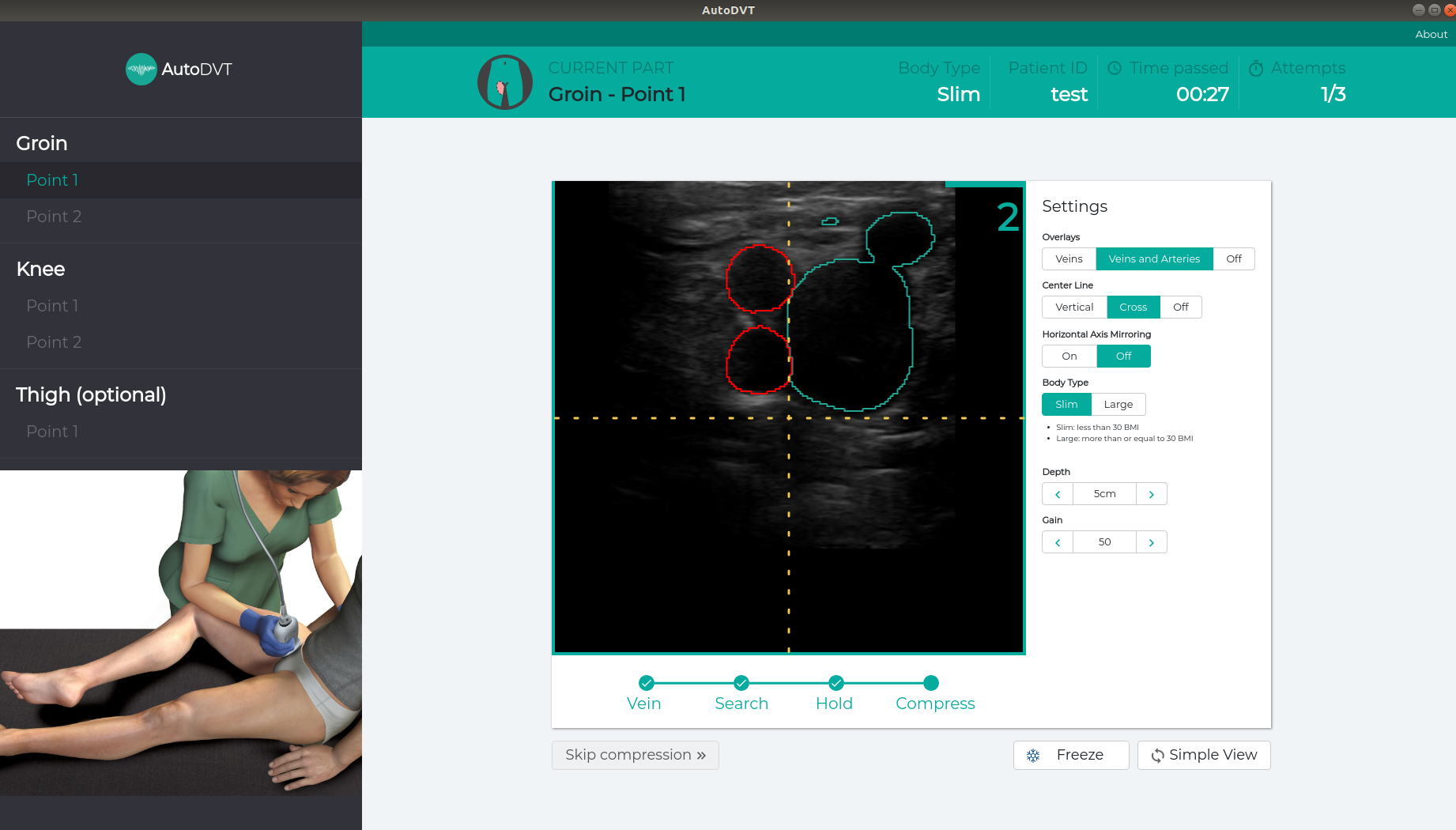Image resolution: width=1456 pixels, height=830 pixels.
Task: Open the About menu
Action: [x=1431, y=34]
